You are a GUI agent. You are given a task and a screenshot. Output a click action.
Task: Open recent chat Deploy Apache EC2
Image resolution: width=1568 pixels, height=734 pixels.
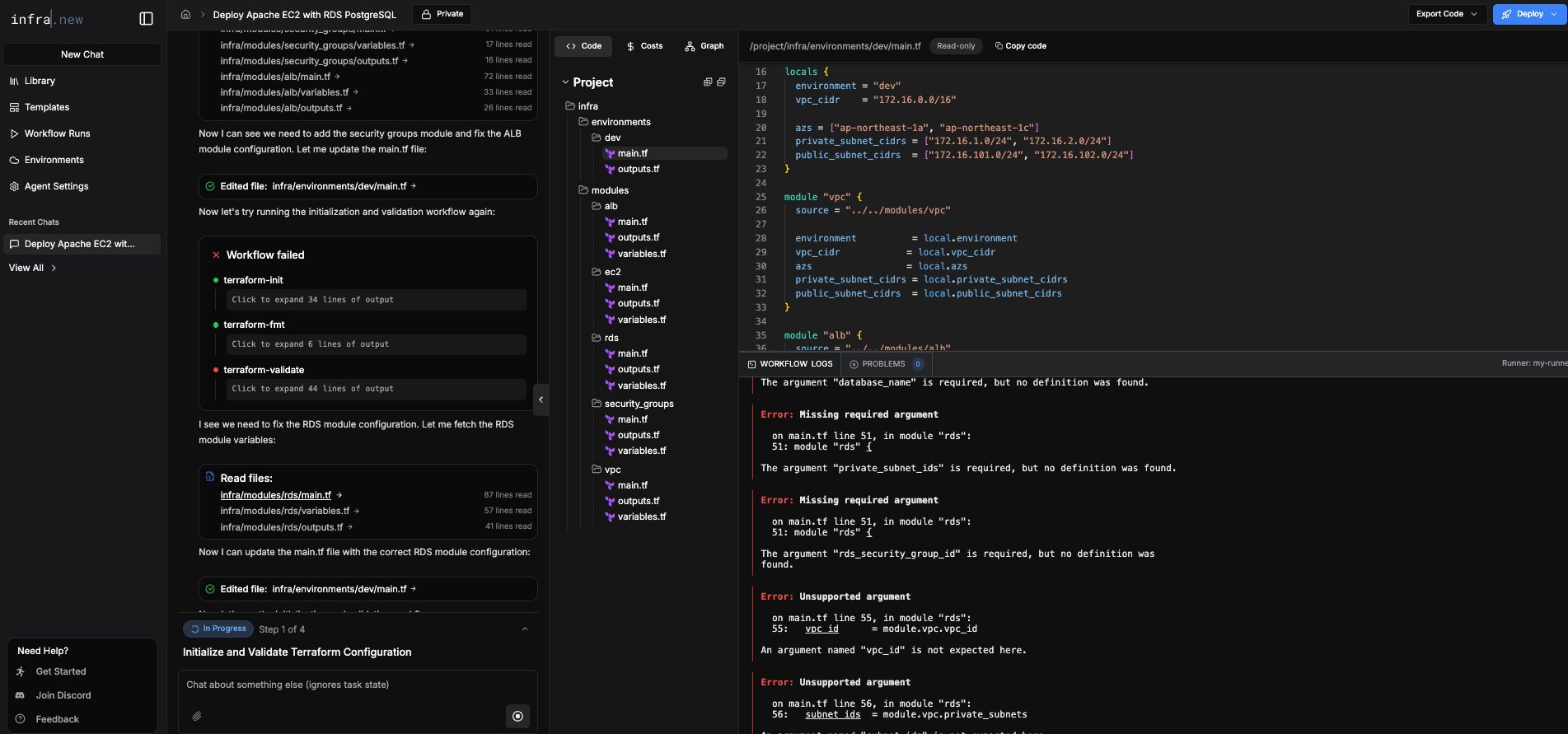pos(82,244)
